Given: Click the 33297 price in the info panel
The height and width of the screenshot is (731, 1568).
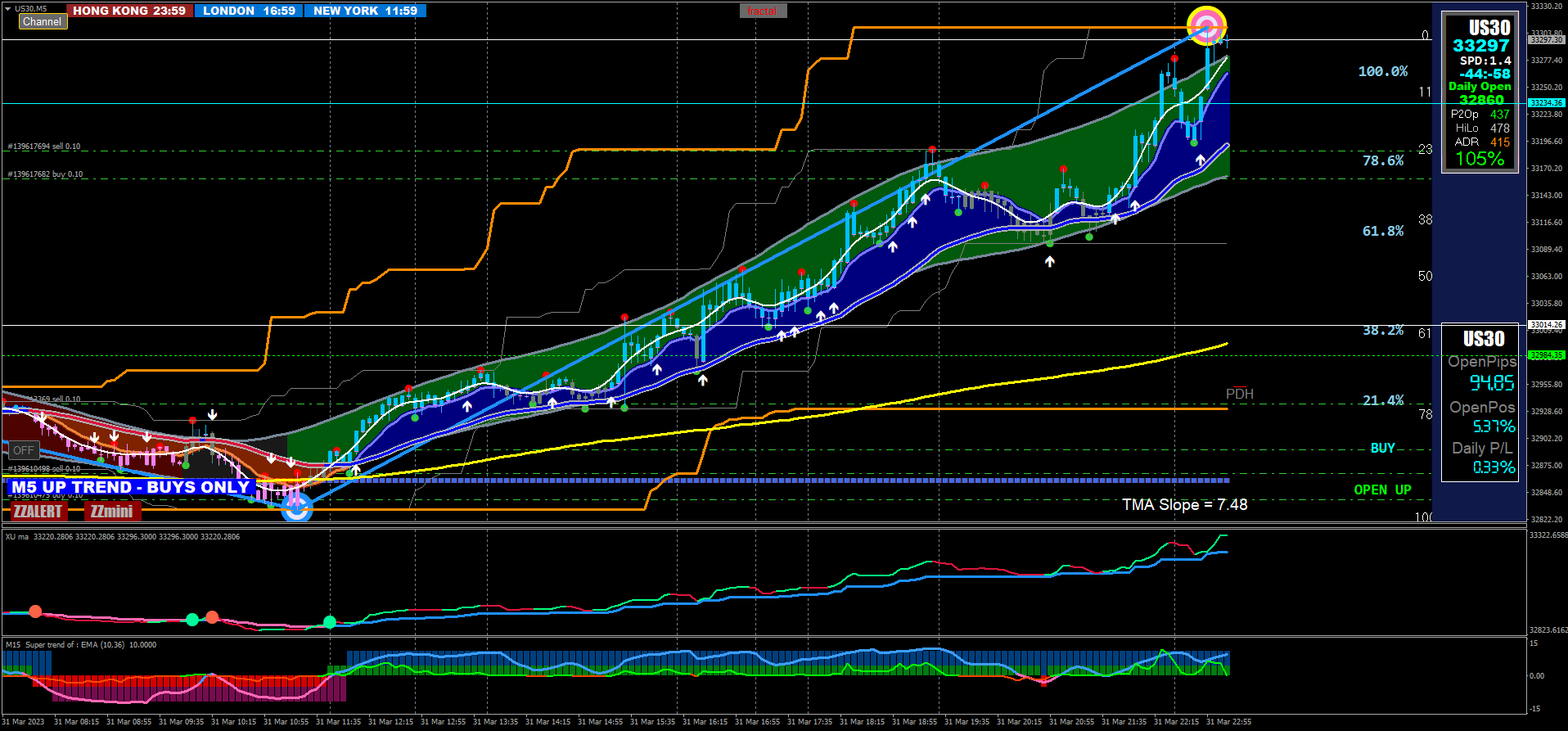Looking at the screenshot, I should coord(1480,46).
